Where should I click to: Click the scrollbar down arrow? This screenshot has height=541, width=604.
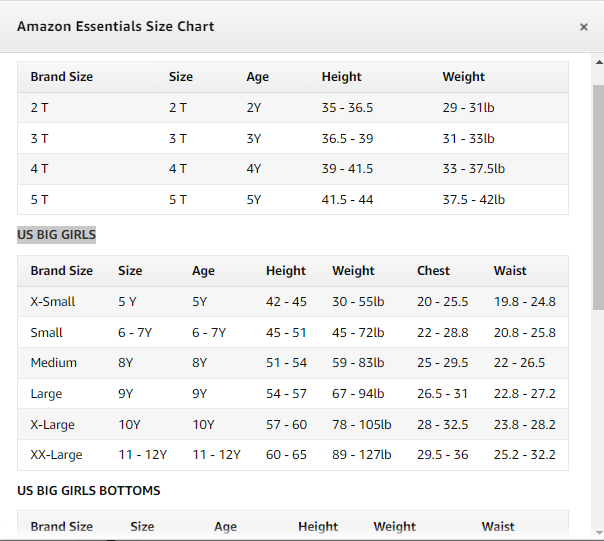pyautogui.click(x=599, y=533)
